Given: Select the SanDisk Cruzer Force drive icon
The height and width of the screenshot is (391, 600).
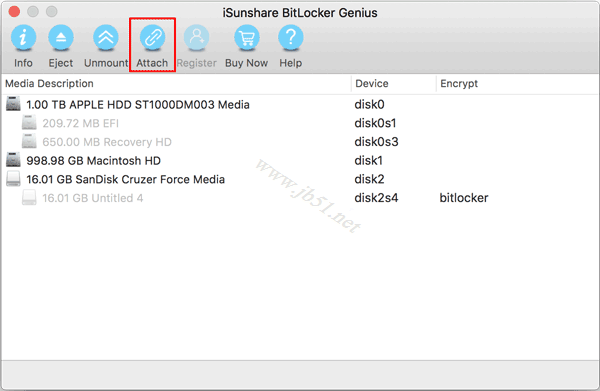Looking at the screenshot, I should coord(13,179).
